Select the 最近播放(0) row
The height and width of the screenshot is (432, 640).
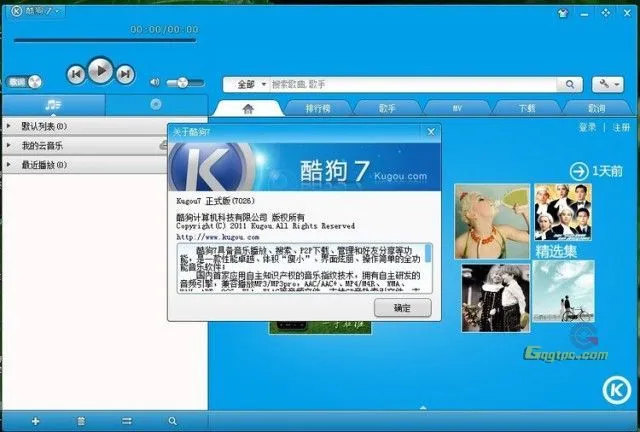coord(86,165)
